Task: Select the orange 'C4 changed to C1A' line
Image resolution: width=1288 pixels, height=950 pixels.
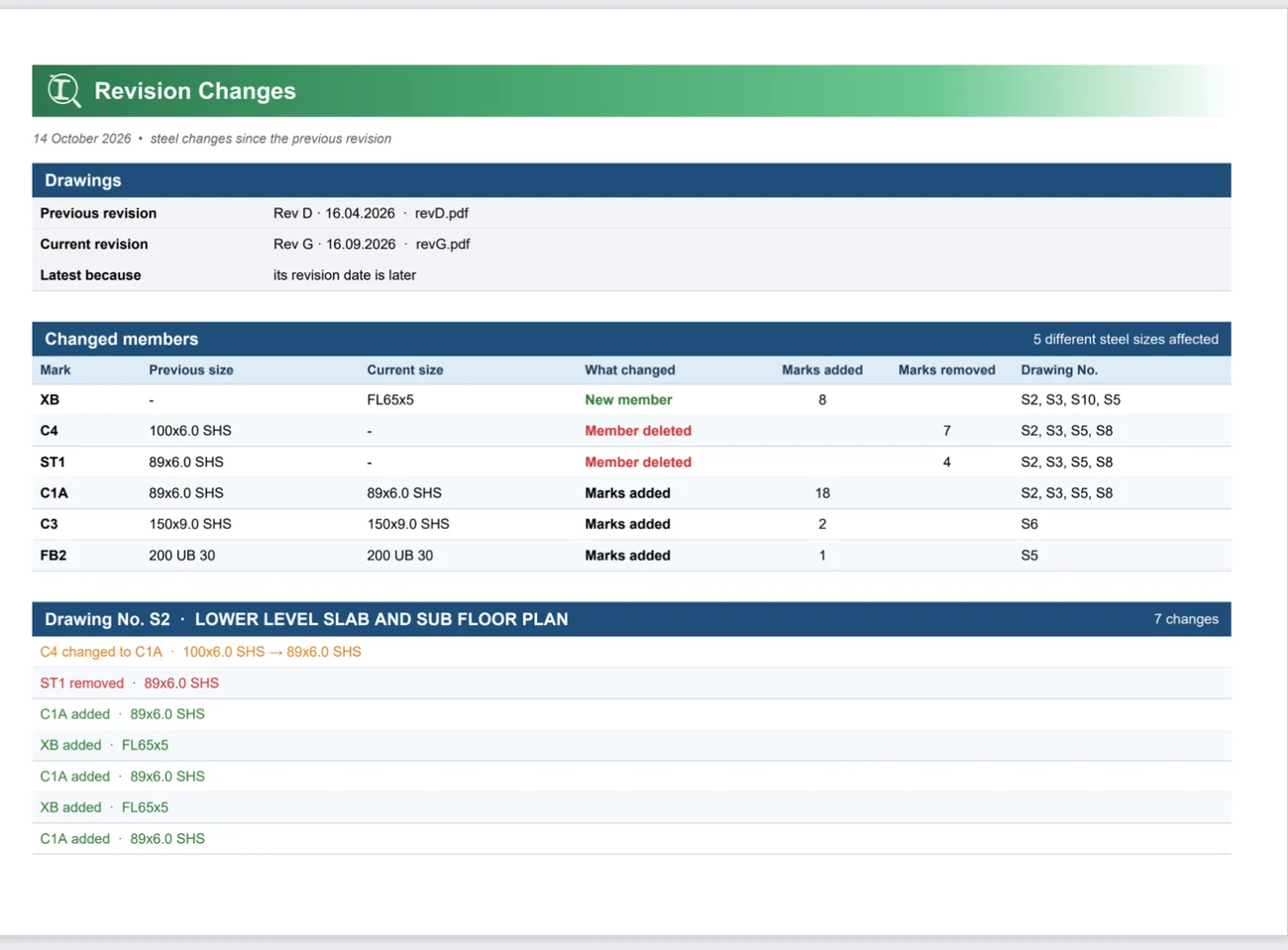Action: pos(200,652)
